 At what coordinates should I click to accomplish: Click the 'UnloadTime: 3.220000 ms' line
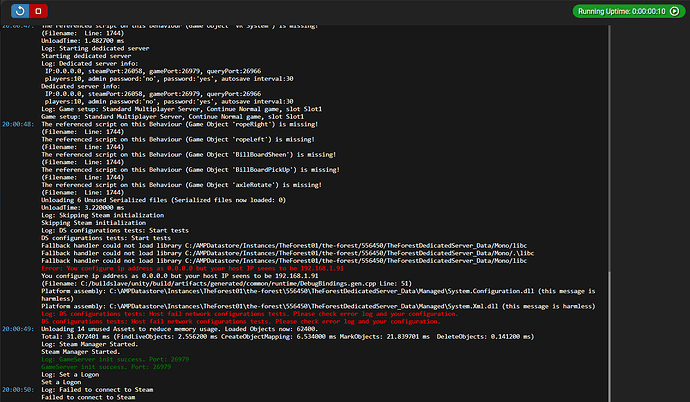(83, 208)
